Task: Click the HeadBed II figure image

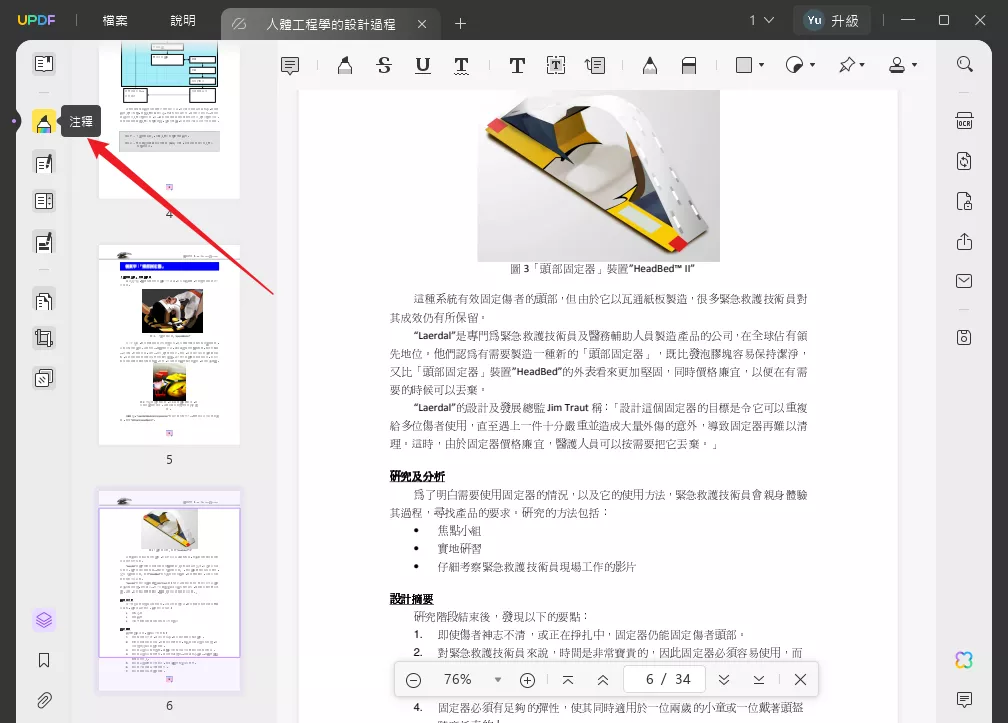Action: pyautogui.click(x=598, y=176)
